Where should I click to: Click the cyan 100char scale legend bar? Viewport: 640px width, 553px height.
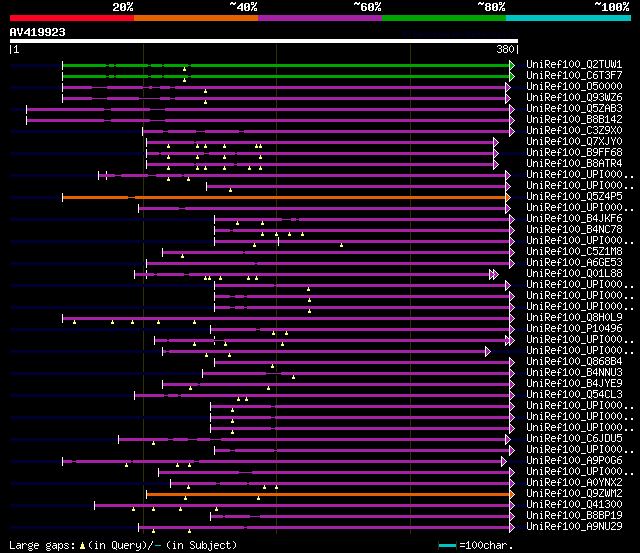[x=447, y=545]
